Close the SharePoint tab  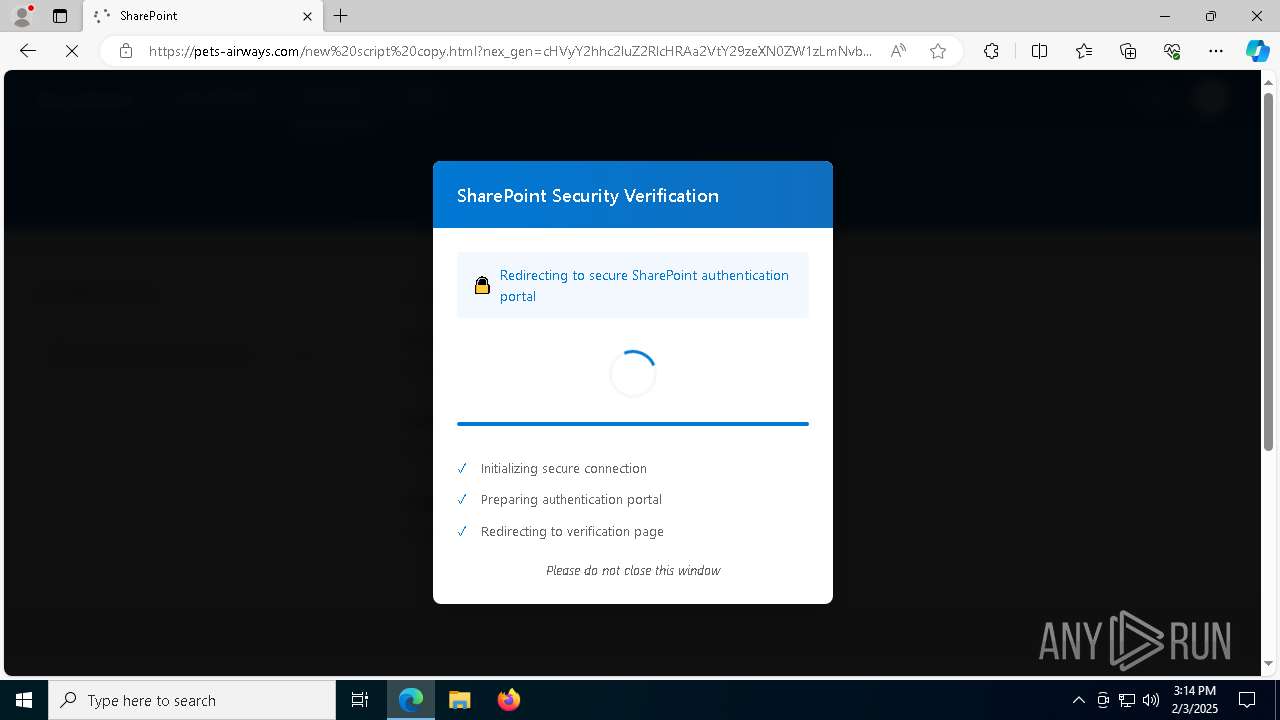pos(307,16)
